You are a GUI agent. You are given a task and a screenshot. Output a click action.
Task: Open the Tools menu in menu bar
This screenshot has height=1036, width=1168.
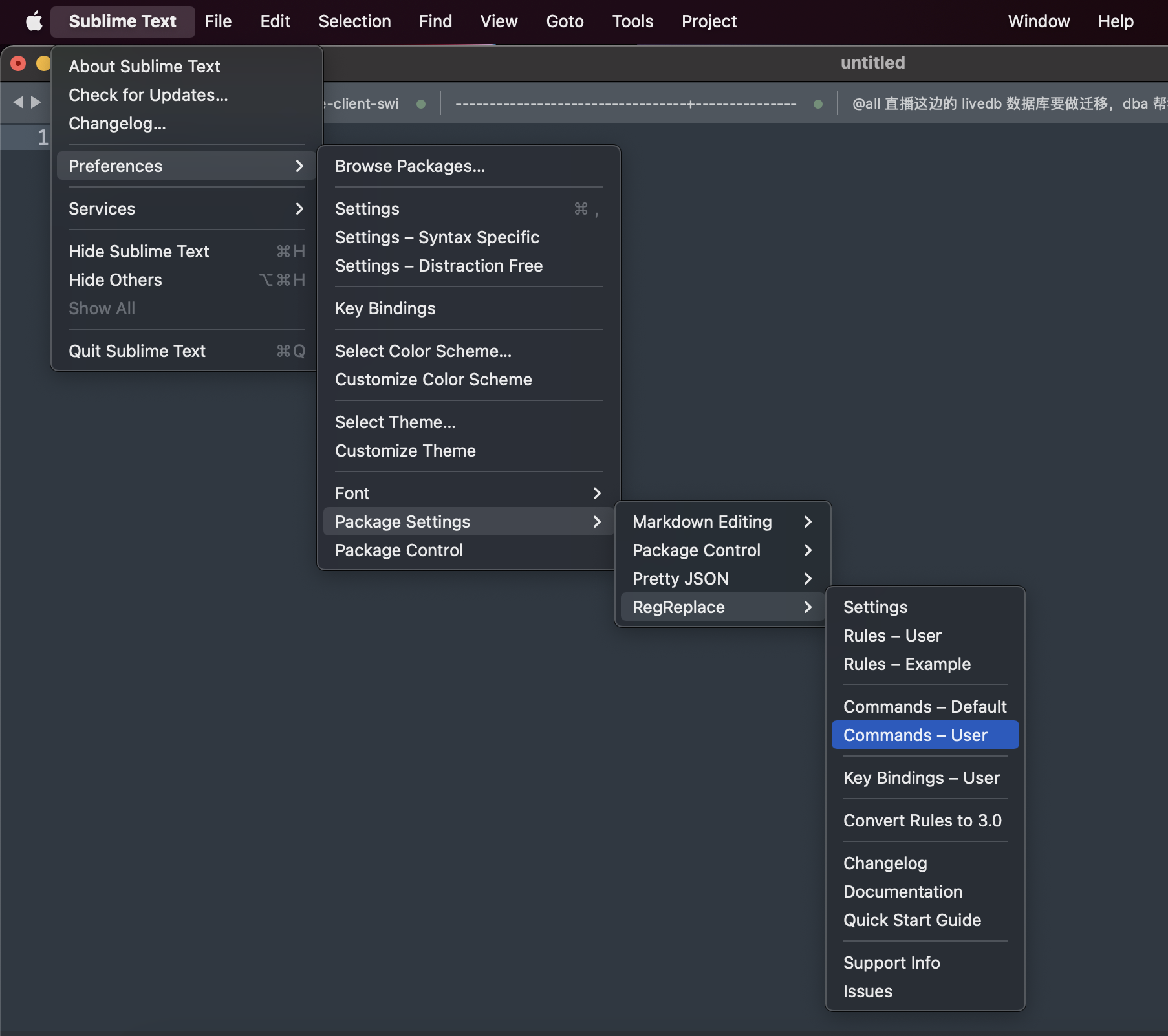[632, 21]
